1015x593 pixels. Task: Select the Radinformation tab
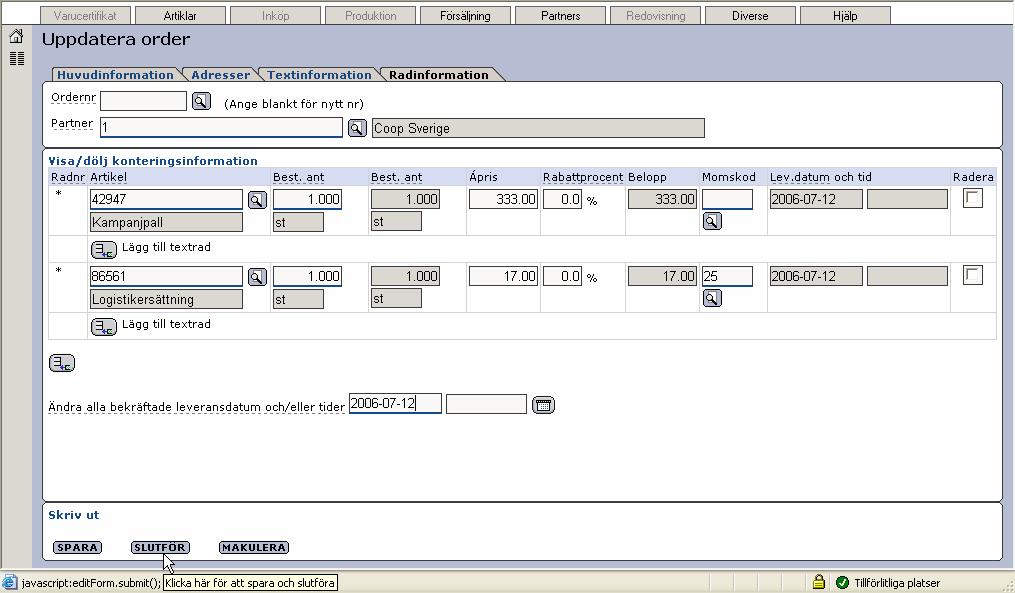439,74
